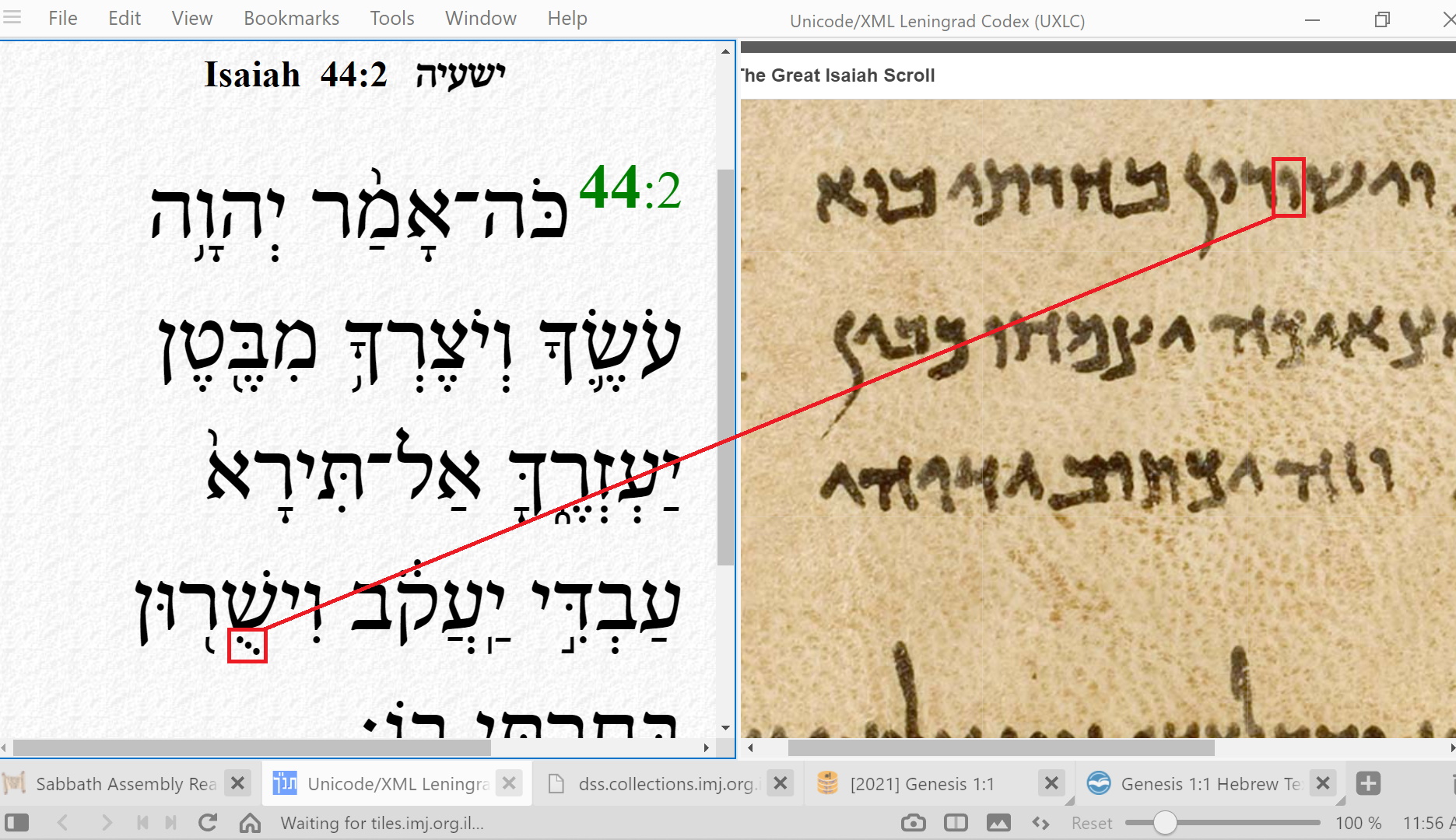Click the fast forward icon

tap(171, 823)
